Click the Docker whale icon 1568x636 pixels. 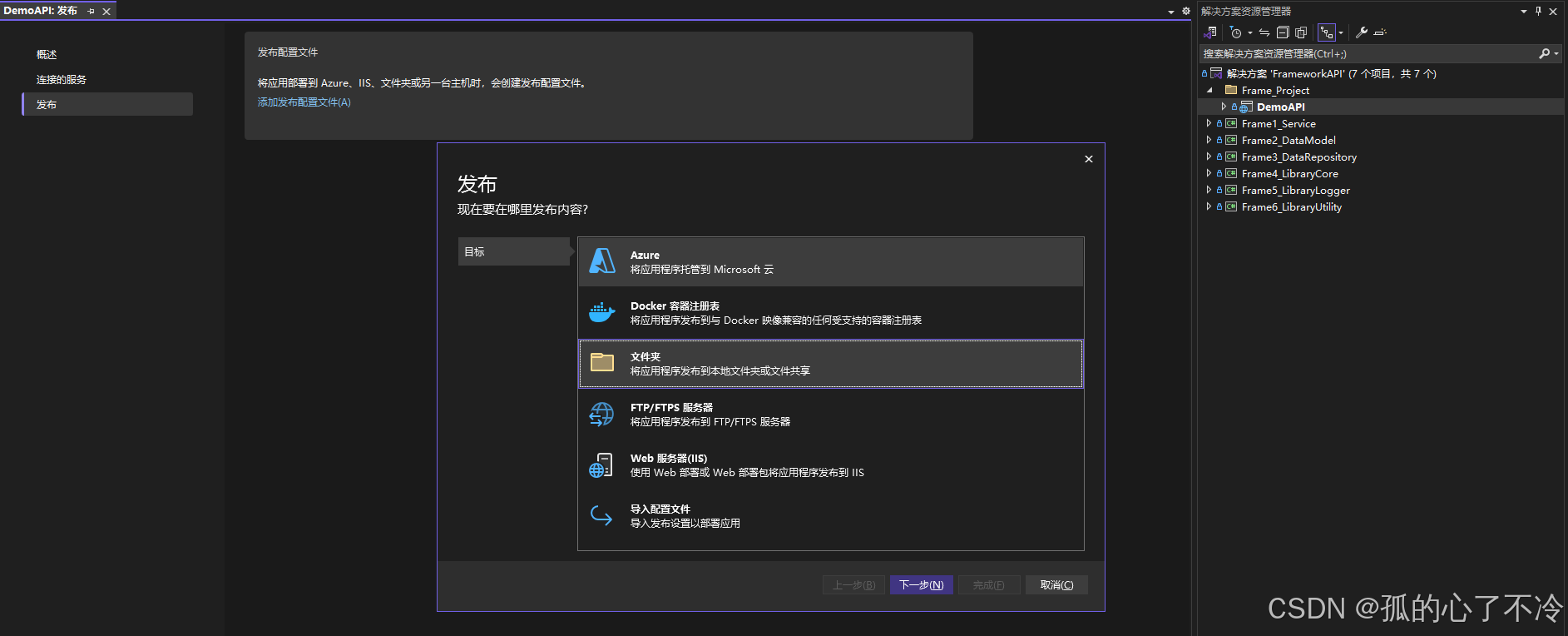pyautogui.click(x=601, y=313)
